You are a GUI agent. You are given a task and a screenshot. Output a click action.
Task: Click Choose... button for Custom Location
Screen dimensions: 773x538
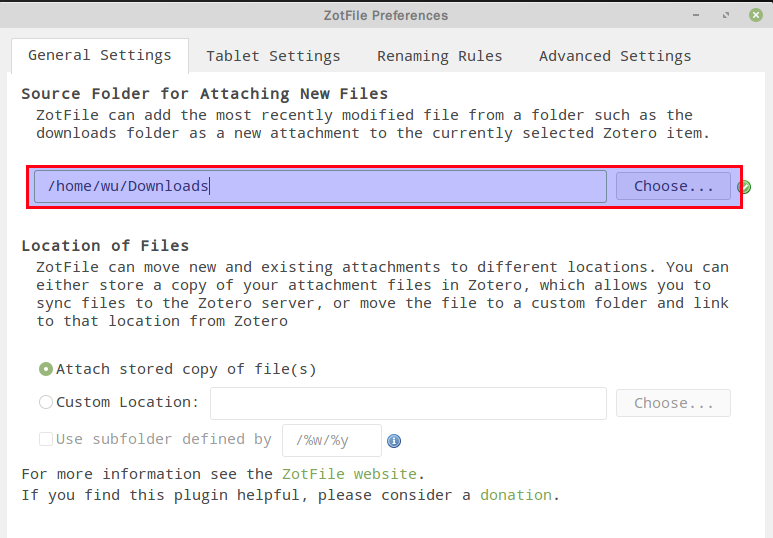coord(673,403)
